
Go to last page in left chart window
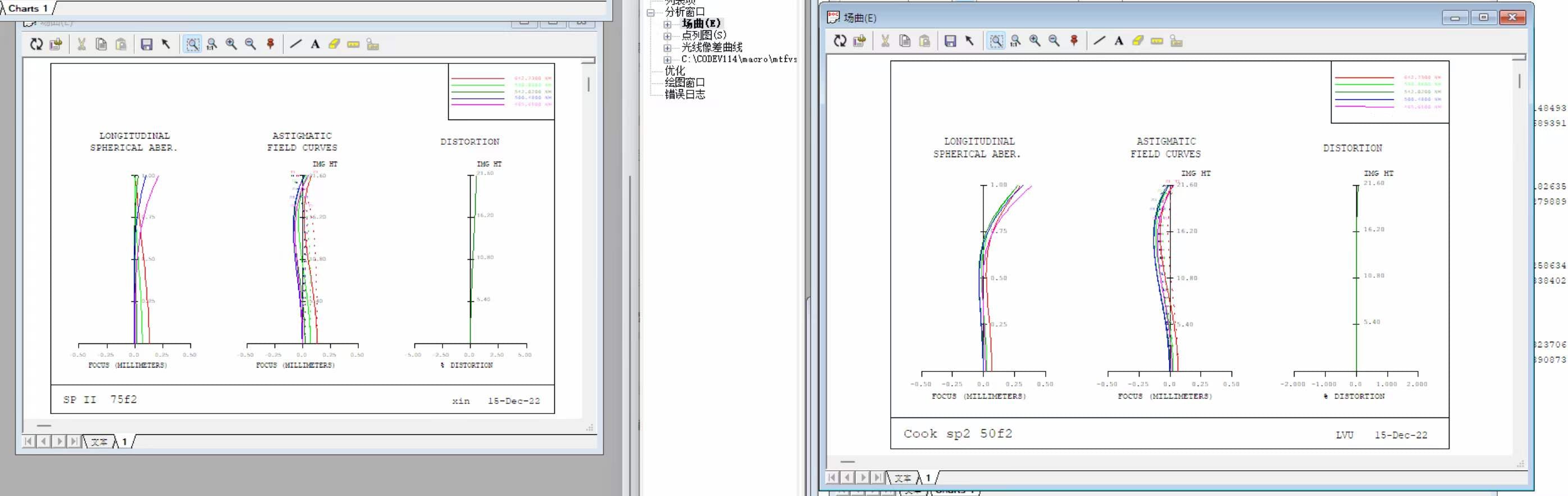click(x=74, y=441)
